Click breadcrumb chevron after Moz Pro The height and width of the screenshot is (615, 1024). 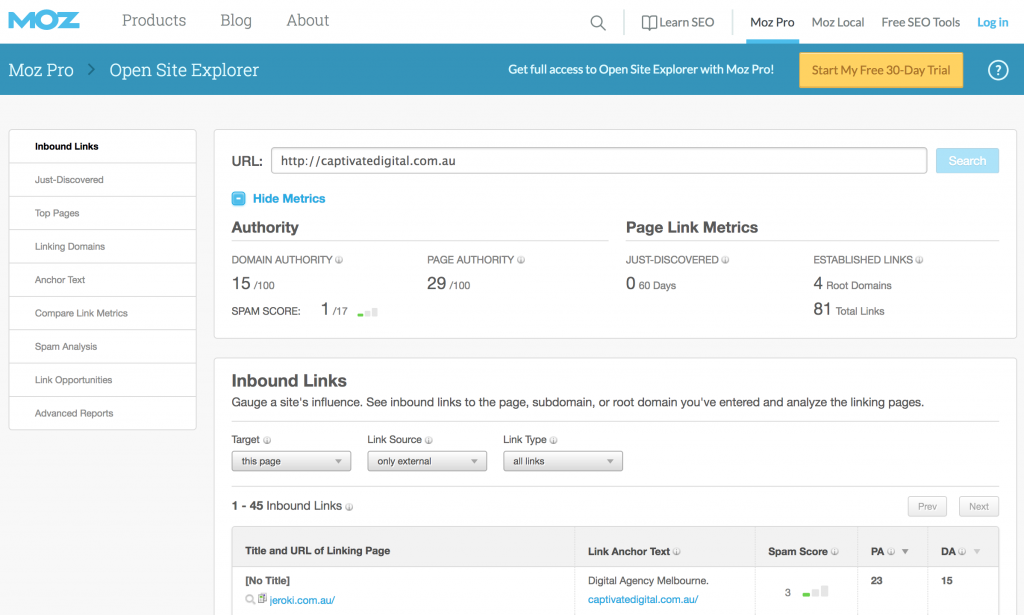(x=91, y=69)
